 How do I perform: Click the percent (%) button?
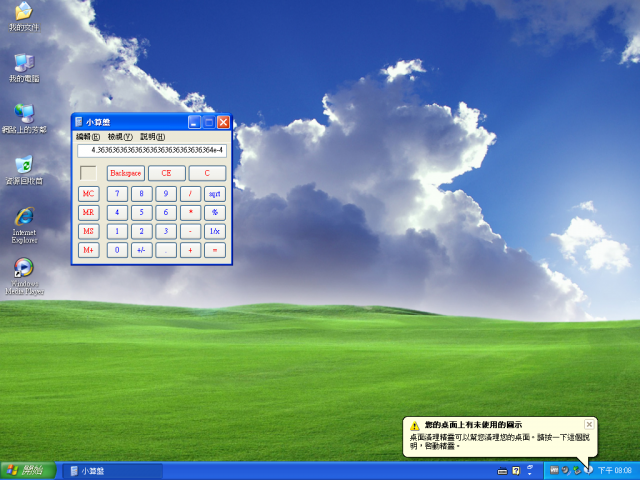click(215, 212)
